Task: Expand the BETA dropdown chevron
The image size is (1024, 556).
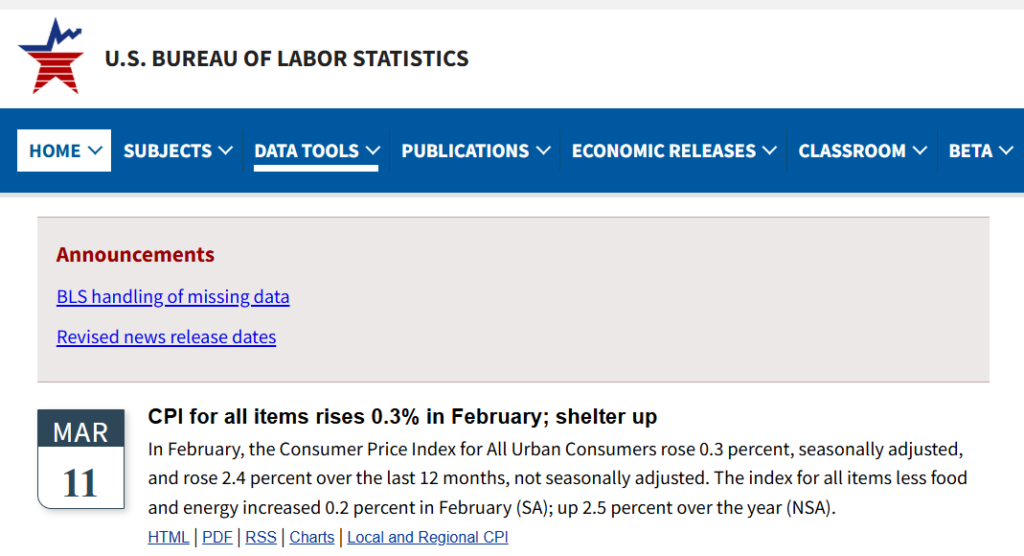Action: pyautogui.click(x=1004, y=151)
